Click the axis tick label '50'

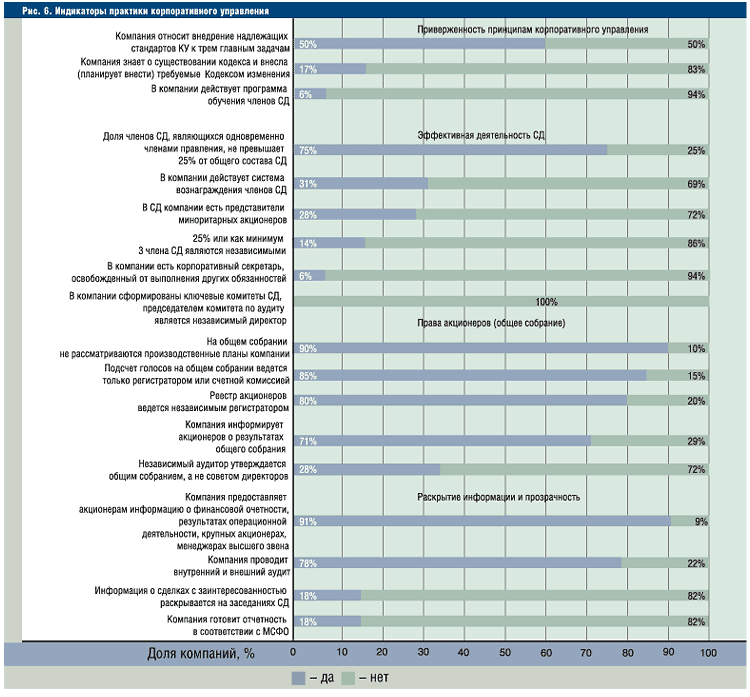tap(505, 652)
